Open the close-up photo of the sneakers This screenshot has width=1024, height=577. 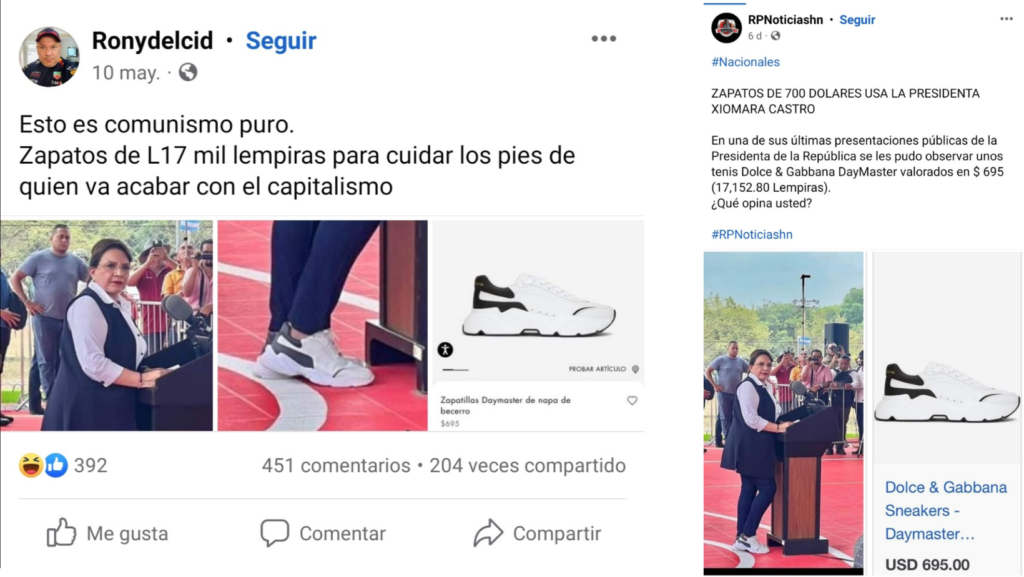(323, 325)
